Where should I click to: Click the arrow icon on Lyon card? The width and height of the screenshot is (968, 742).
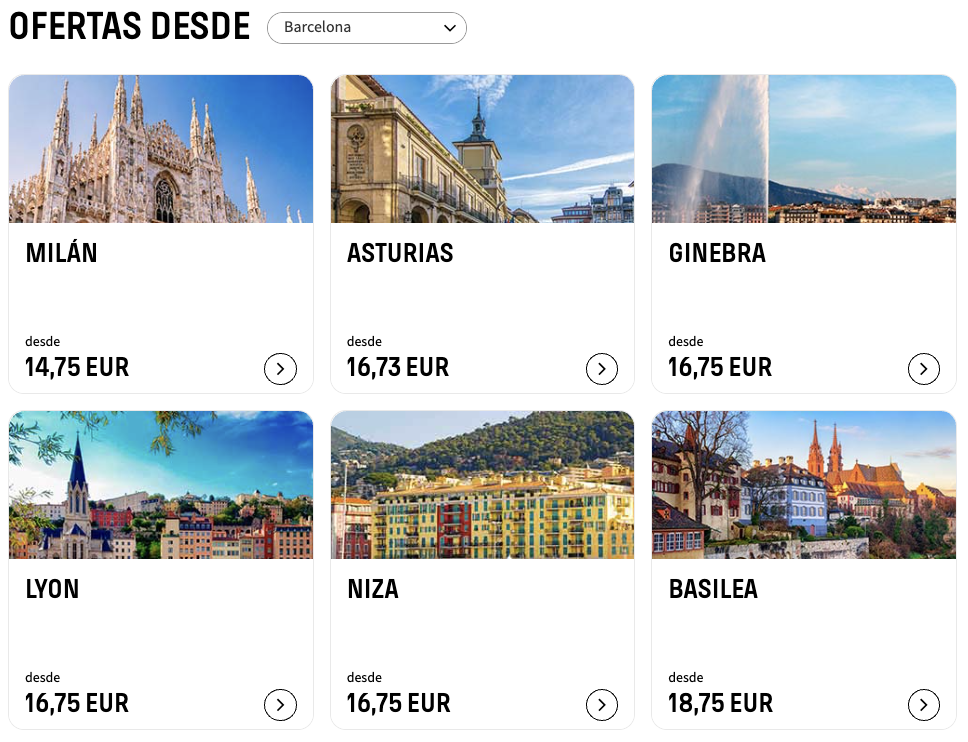[280, 705]
